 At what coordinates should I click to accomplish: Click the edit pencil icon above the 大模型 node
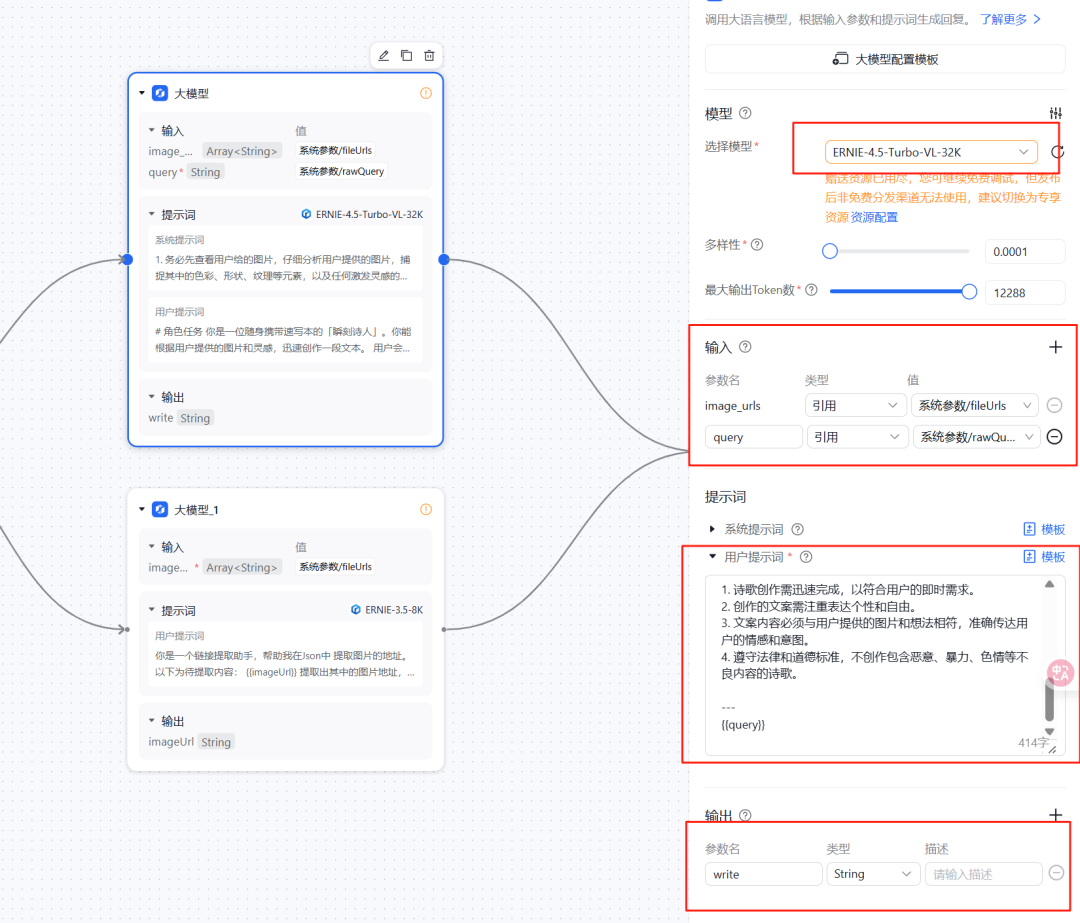(384, 56)
